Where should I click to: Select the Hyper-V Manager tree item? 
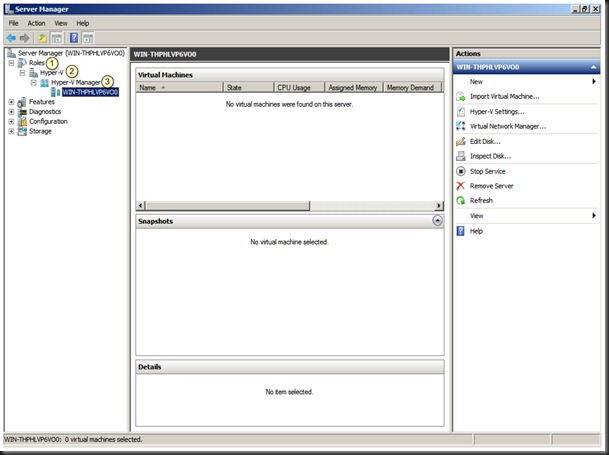coord(76,82)
